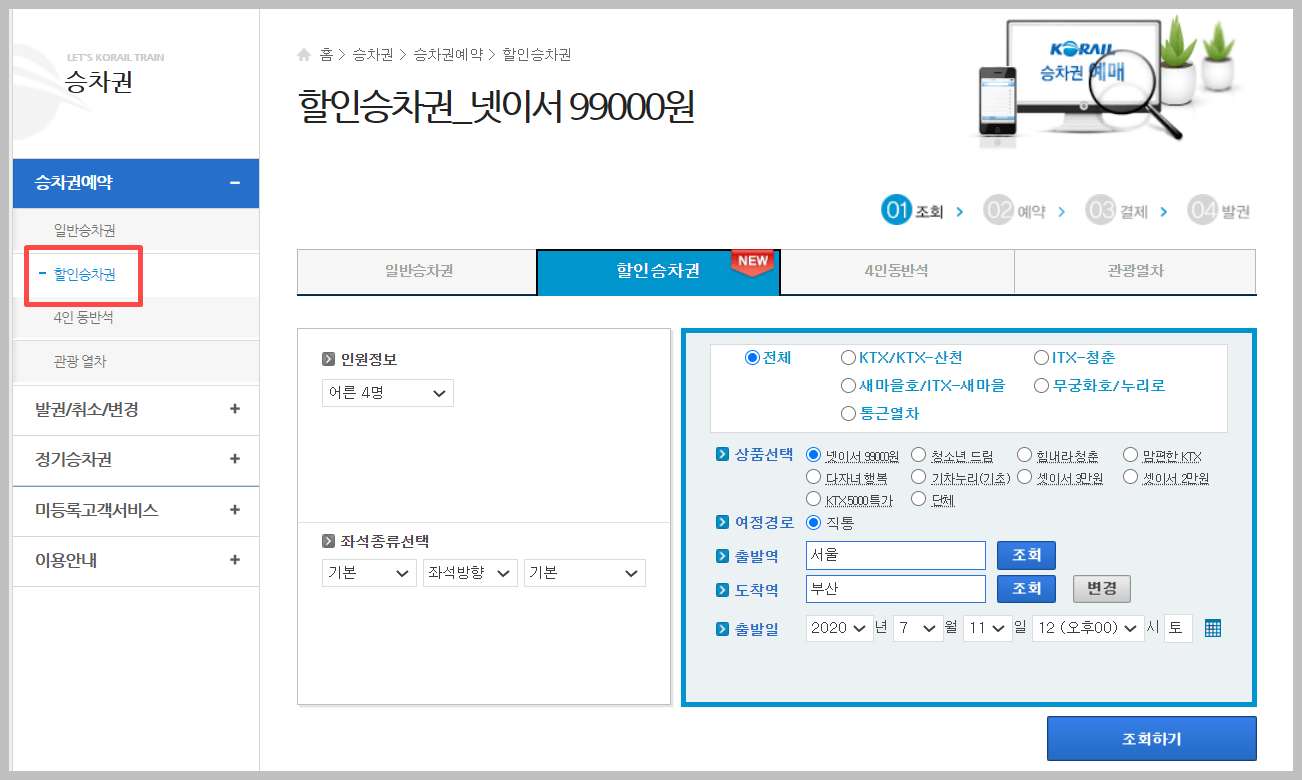Switch to the 할인승차권 tab

pos(658,271)
